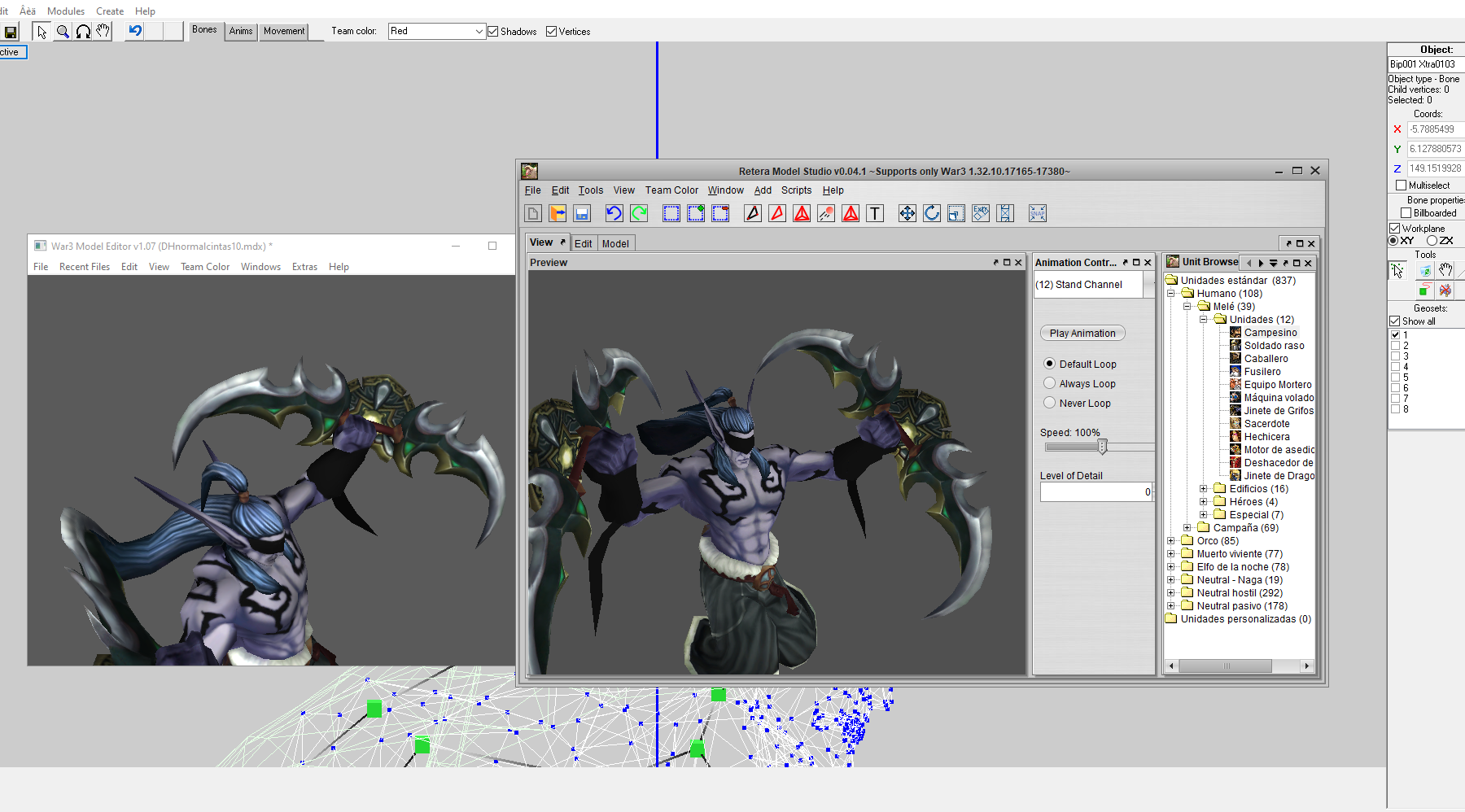
Task: Switch to the Edit tab in Retera
Action: tap(584, 243)
